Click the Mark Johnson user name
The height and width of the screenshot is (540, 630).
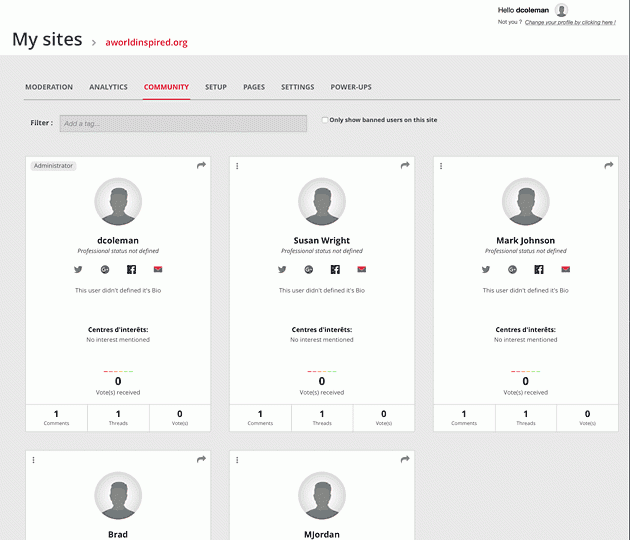526,240
